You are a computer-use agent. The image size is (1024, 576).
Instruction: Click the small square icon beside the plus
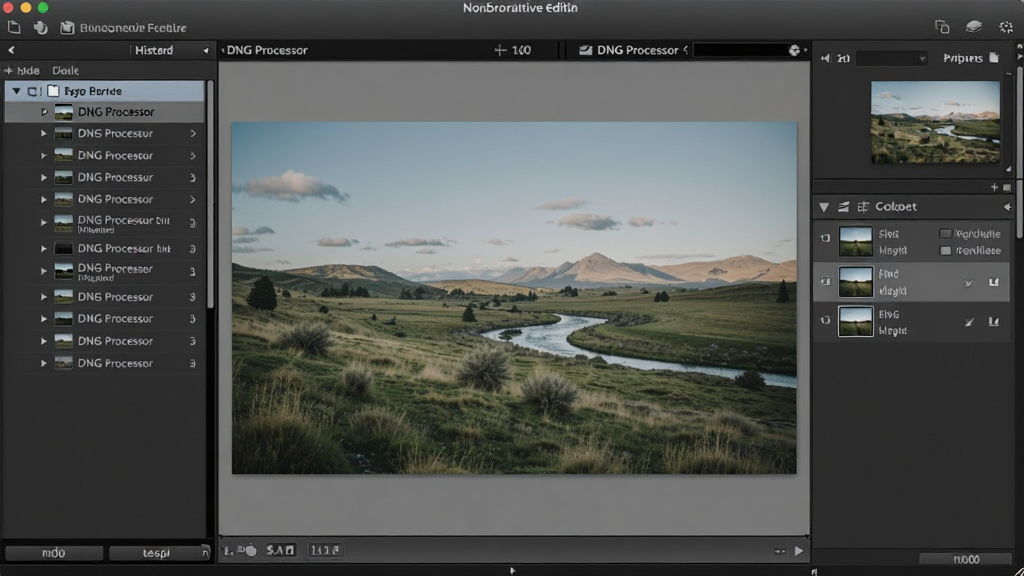click(x=1006, y=187)
